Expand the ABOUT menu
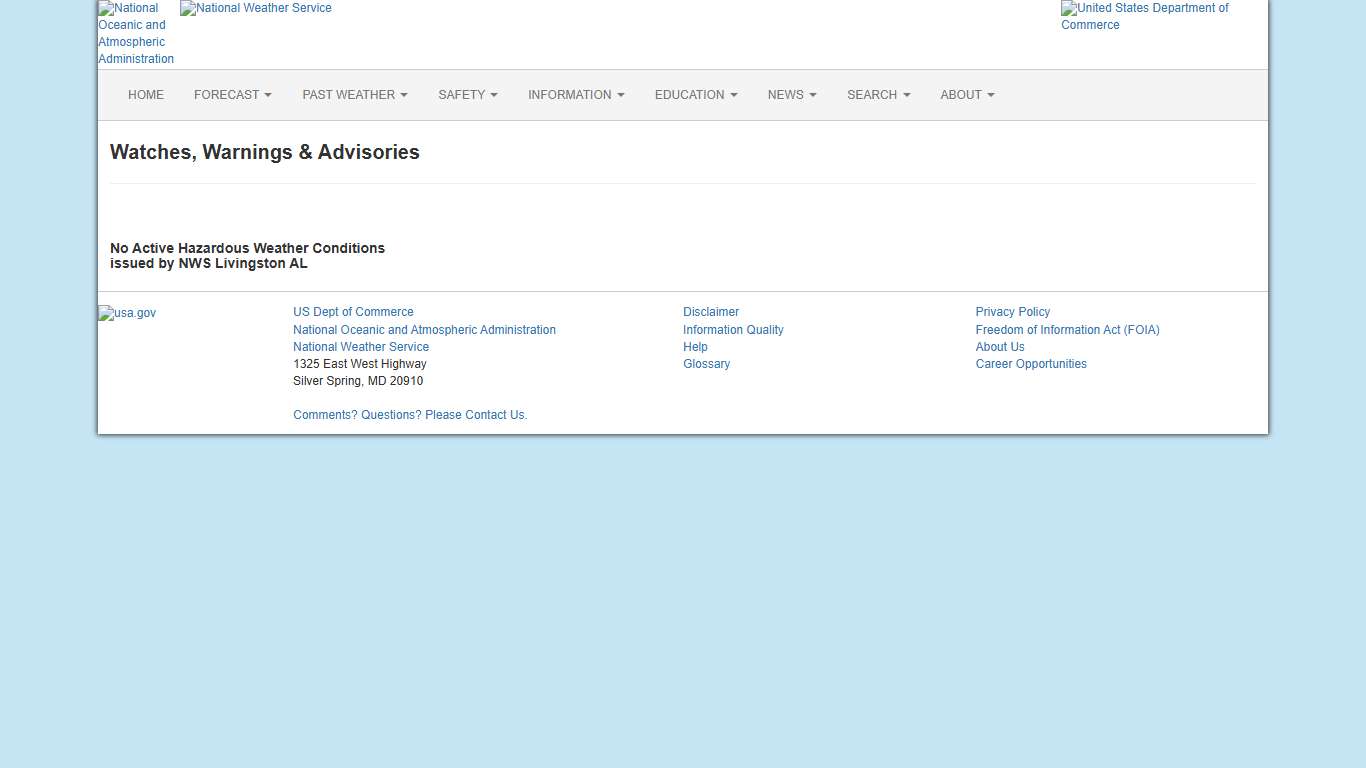1366x768 pixels. coord(966,95)
